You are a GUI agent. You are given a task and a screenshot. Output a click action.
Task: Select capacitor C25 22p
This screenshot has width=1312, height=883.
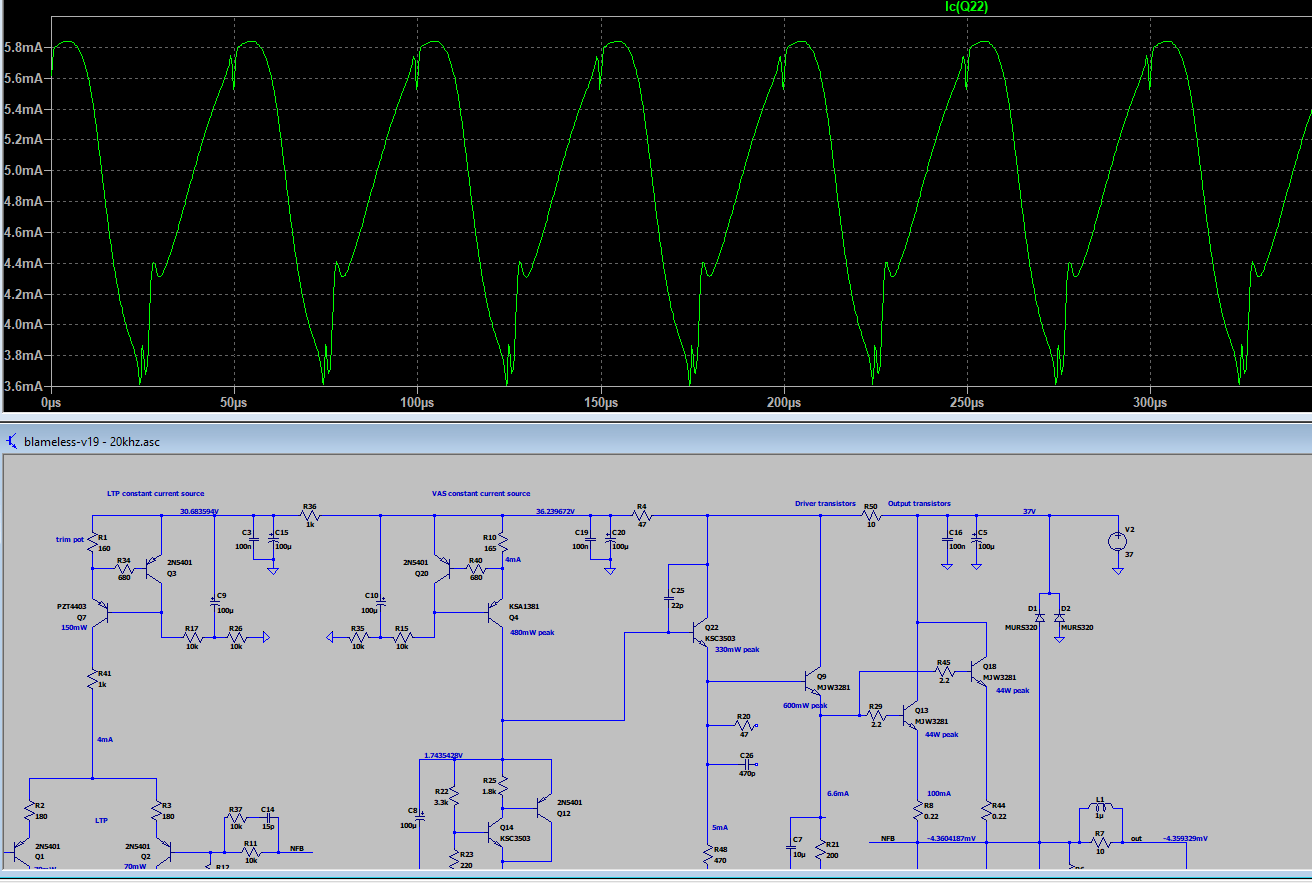[x=668, y=600]
